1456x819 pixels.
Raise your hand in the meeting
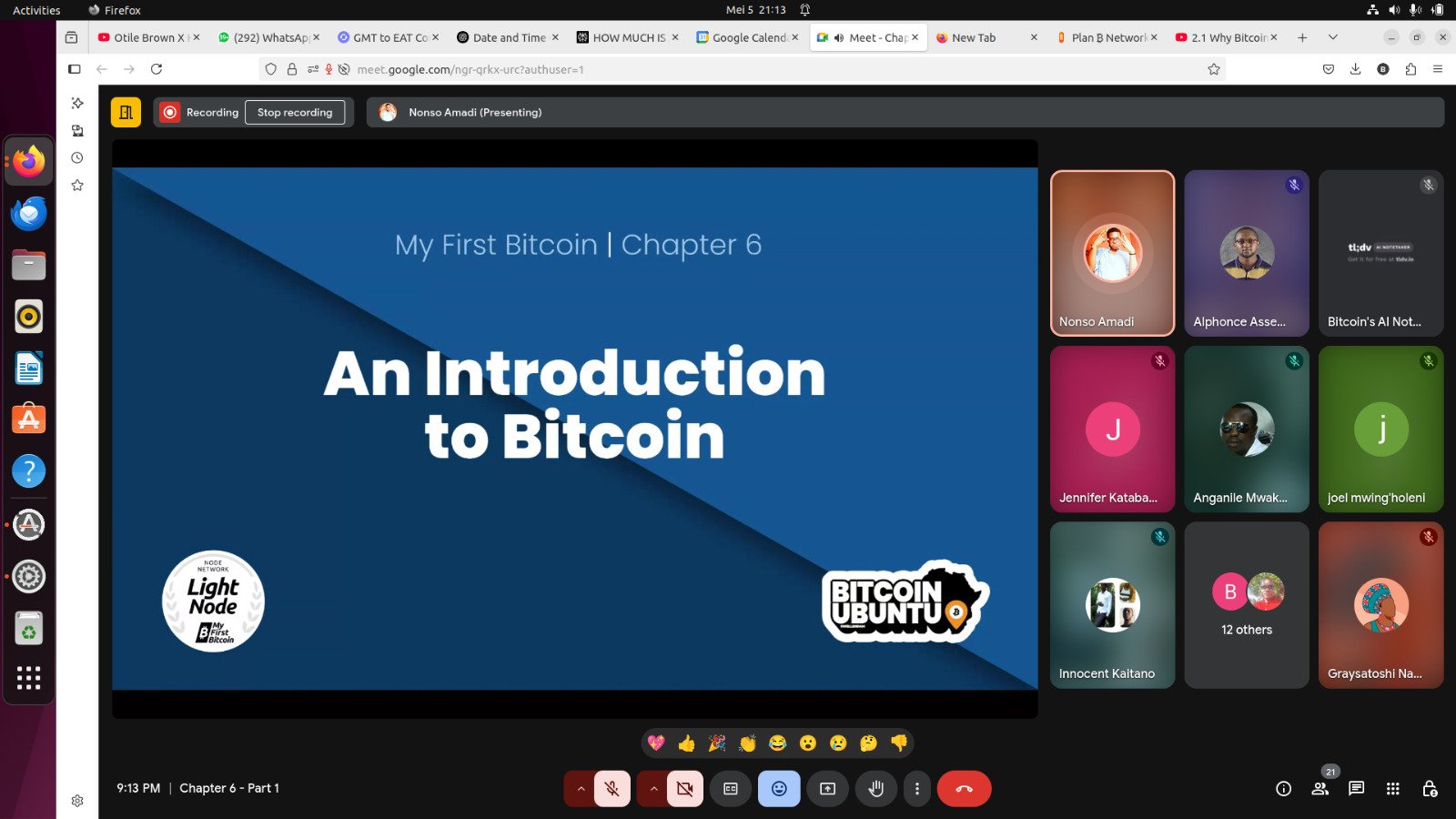[x=876, y=789]
